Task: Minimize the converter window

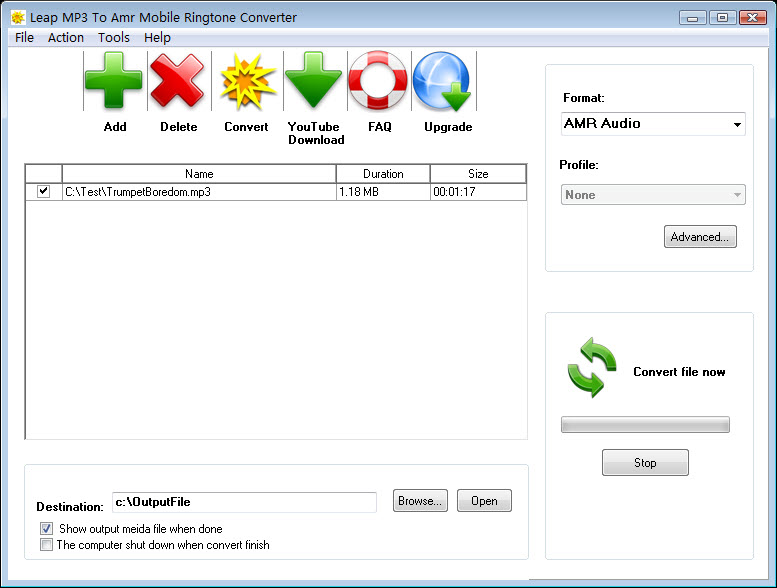Action: pos(693,18)
